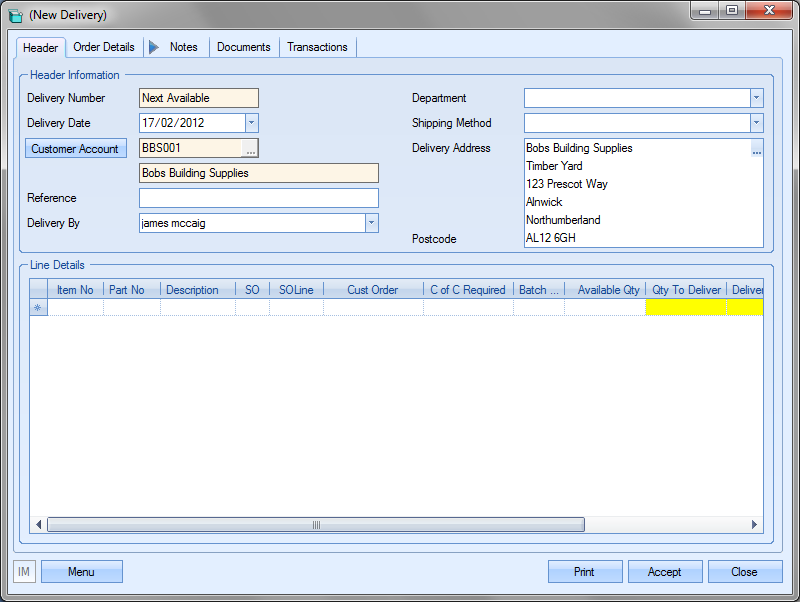
Task: Click the arrow icon beside Notes tab
Action: [154, 47]
